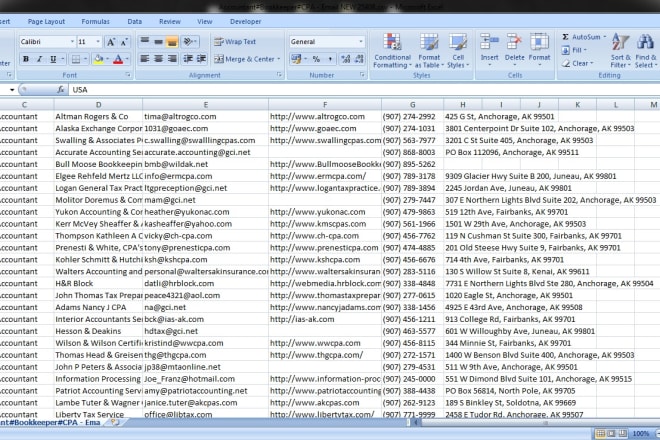Apply Comma Style format
Viewport: 660px width, 440px height.
pyautogui.click(x=330, y=59)
